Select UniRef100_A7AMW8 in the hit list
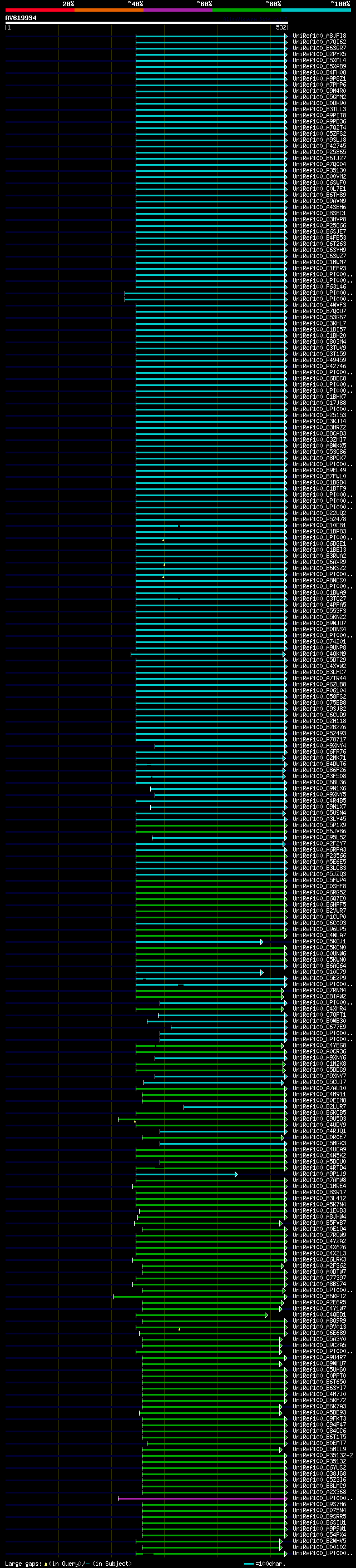Screen dimensions: 356x1568 [319, 1180]
